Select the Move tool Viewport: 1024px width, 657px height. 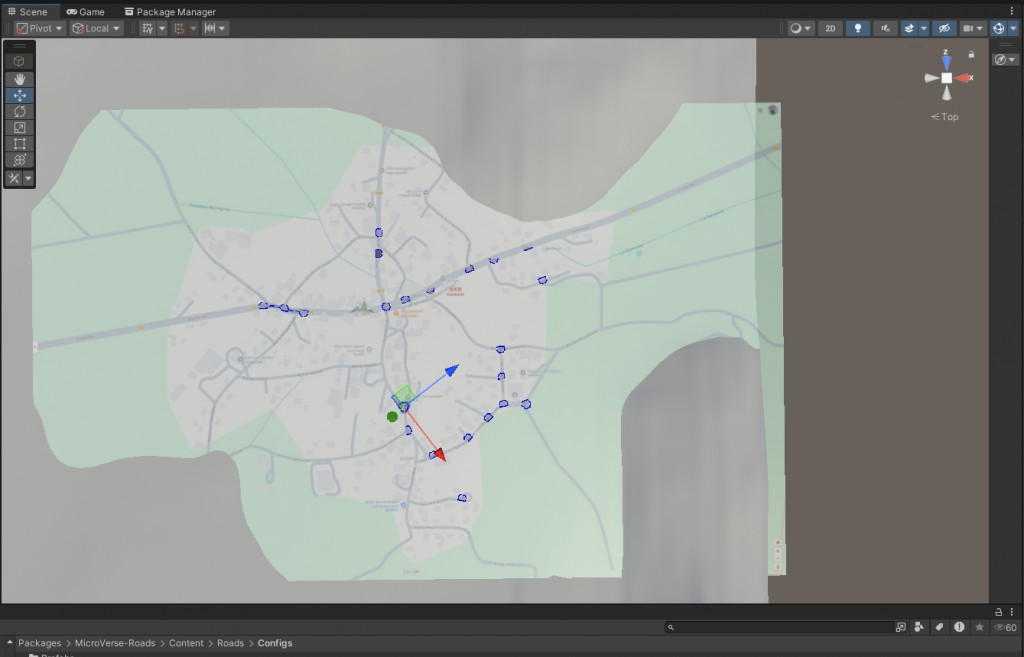click(19, 95)
